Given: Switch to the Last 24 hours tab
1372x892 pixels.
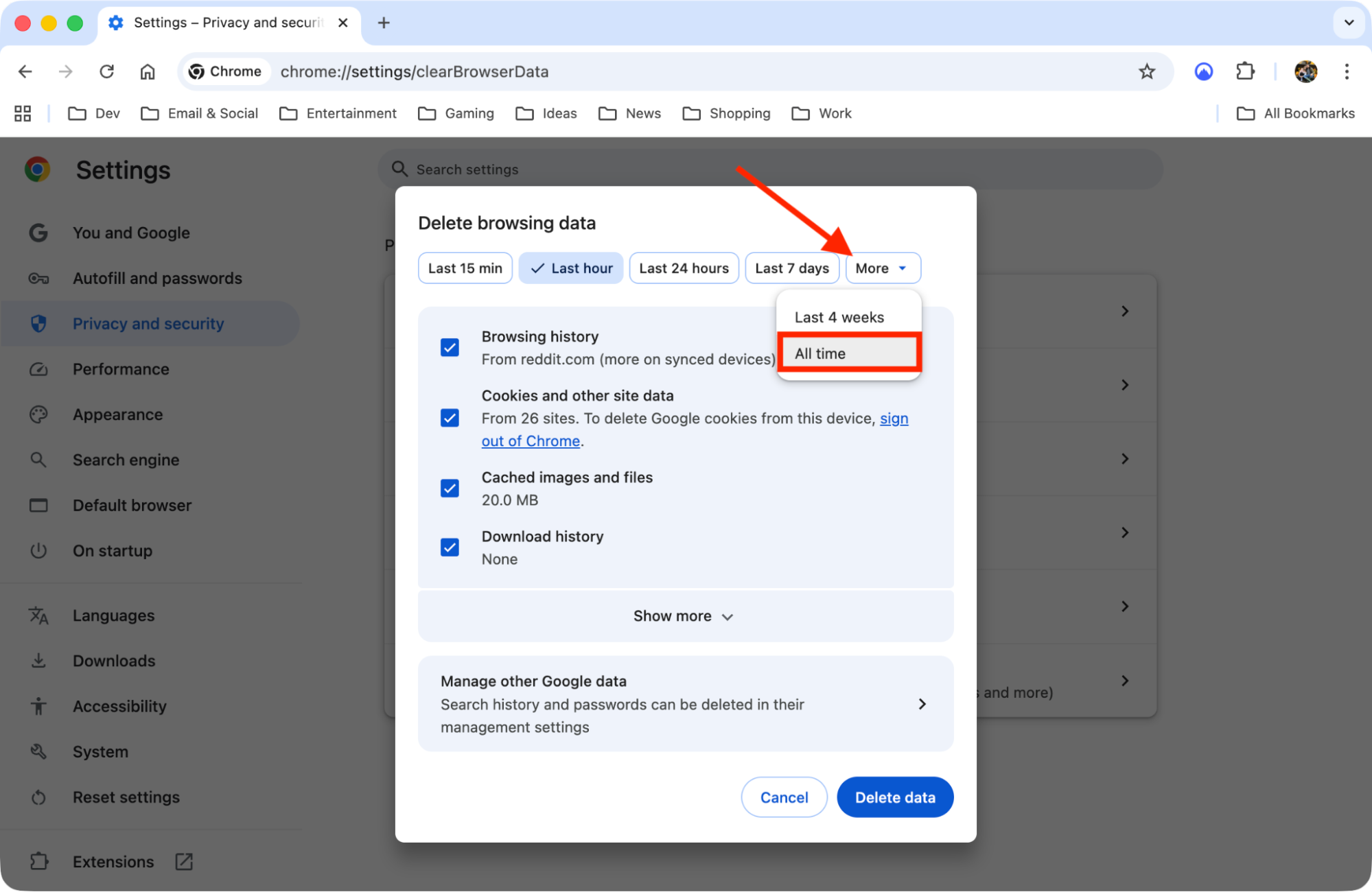Looking at the screenshot, I should [x=683, y=268].
